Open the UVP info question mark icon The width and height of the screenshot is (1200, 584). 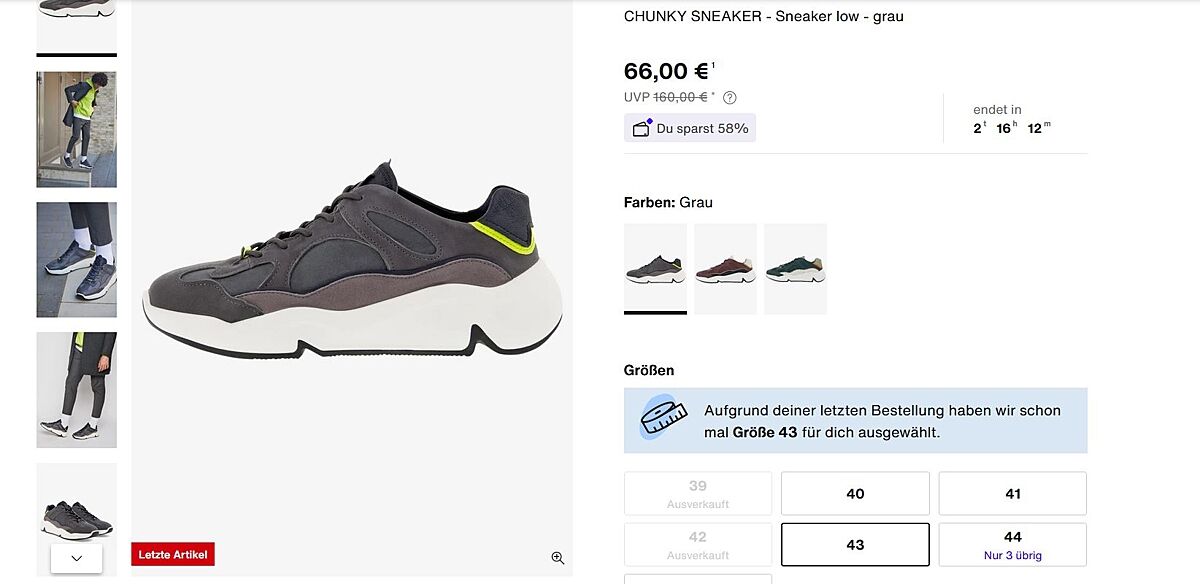(x=730, y=97)
